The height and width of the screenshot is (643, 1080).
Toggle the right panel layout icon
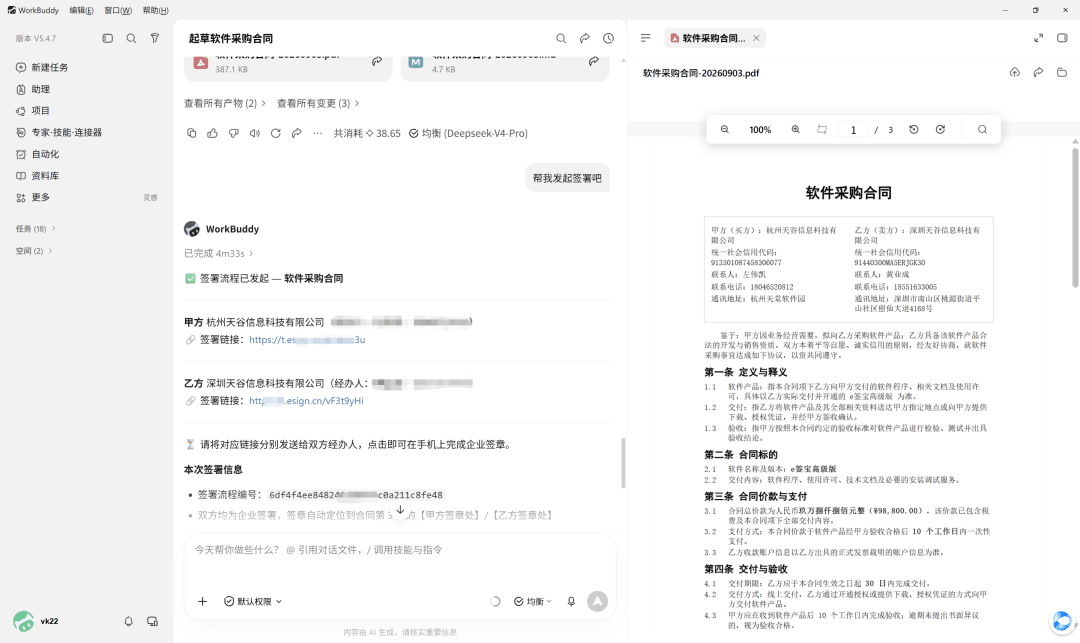(1062, 38)
